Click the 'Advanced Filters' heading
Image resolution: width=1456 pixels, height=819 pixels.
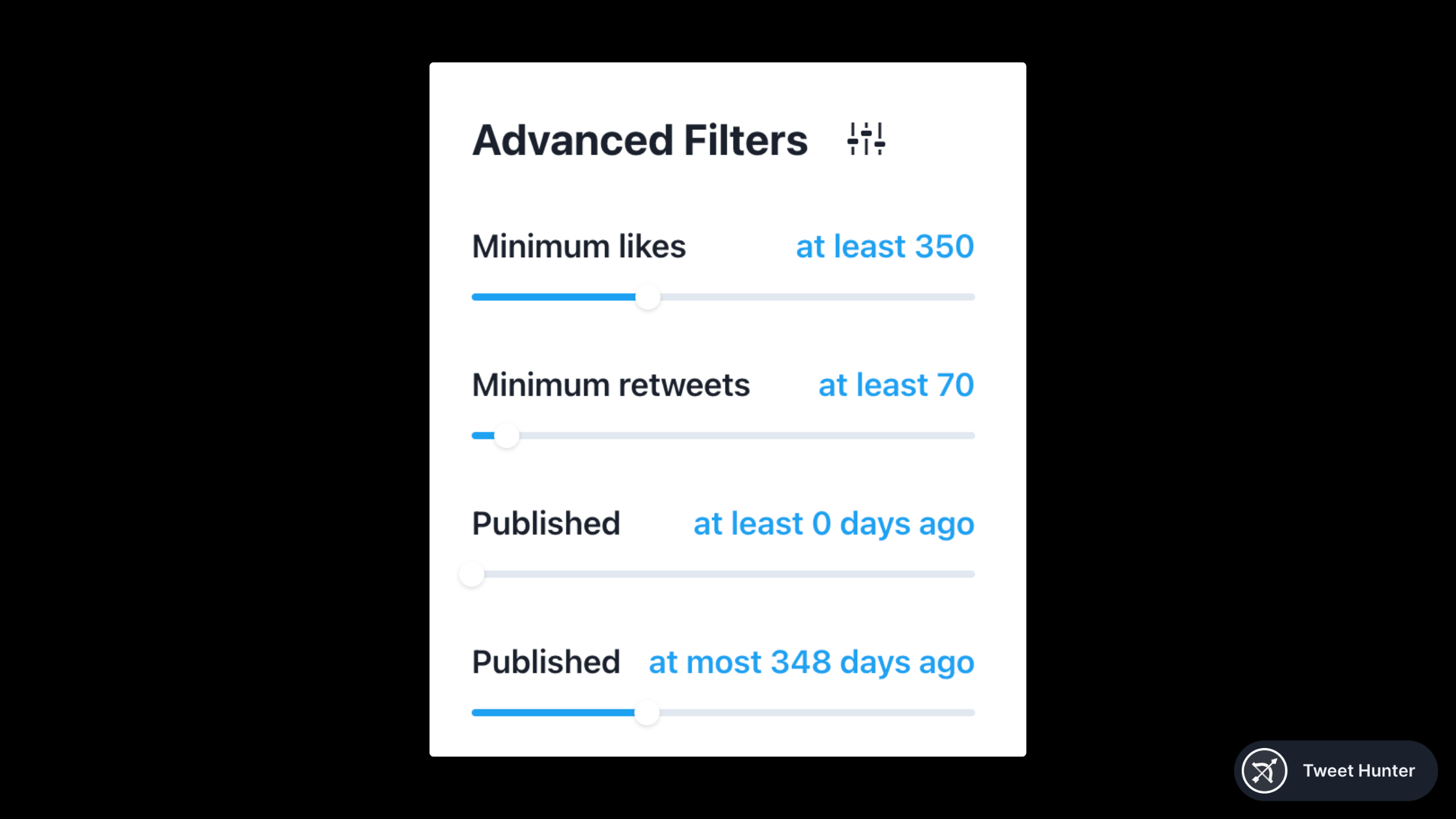(639, 140)
